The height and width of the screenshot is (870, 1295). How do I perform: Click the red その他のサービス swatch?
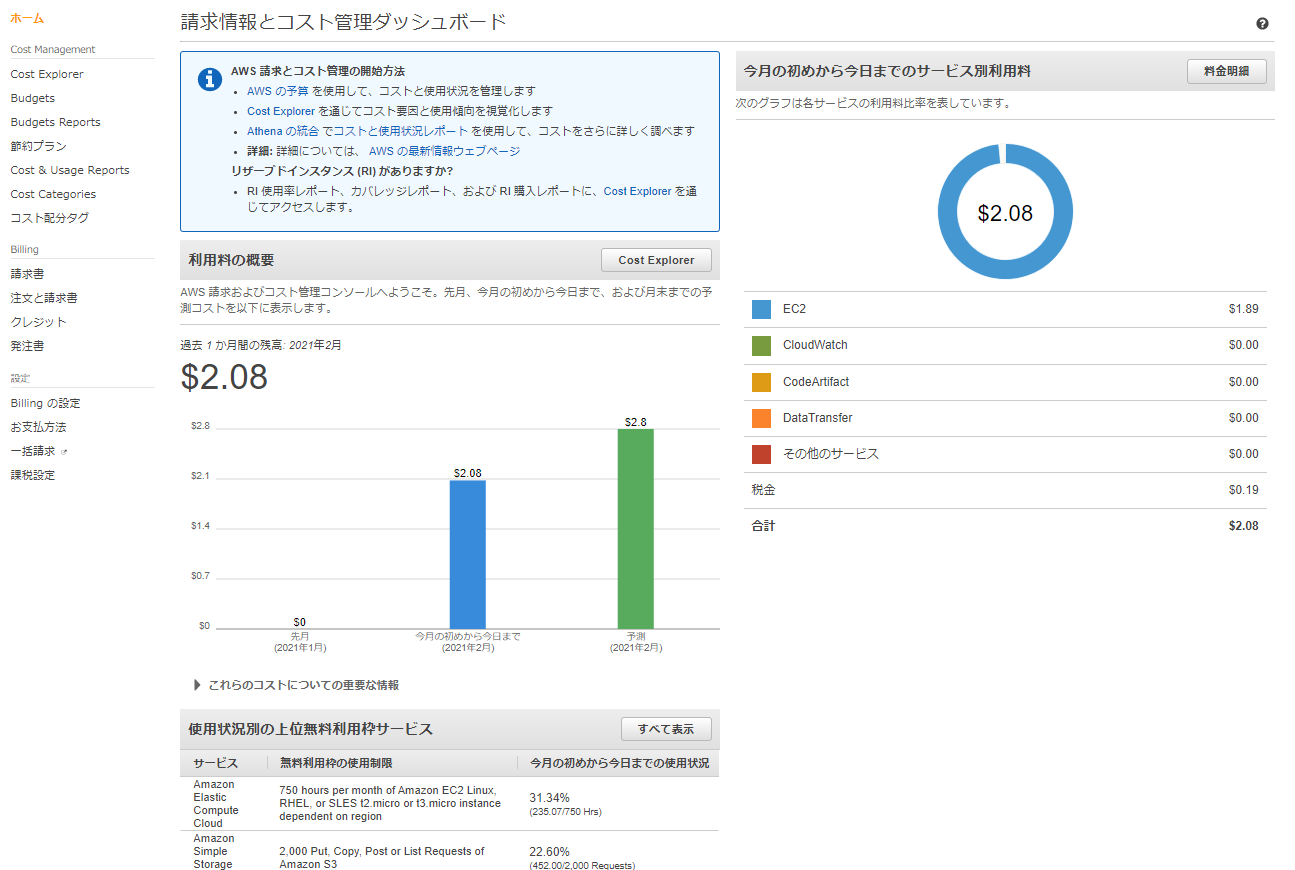[x=761, y=454]
